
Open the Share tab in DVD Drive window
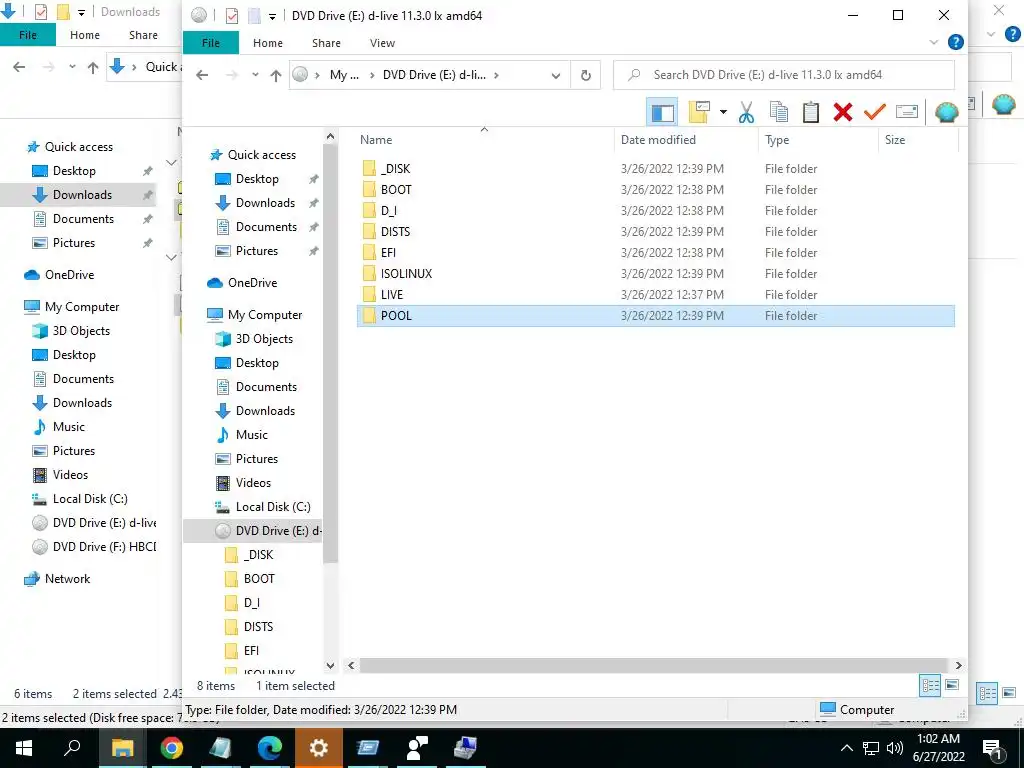pyautogui.click(x=326, y=42)
